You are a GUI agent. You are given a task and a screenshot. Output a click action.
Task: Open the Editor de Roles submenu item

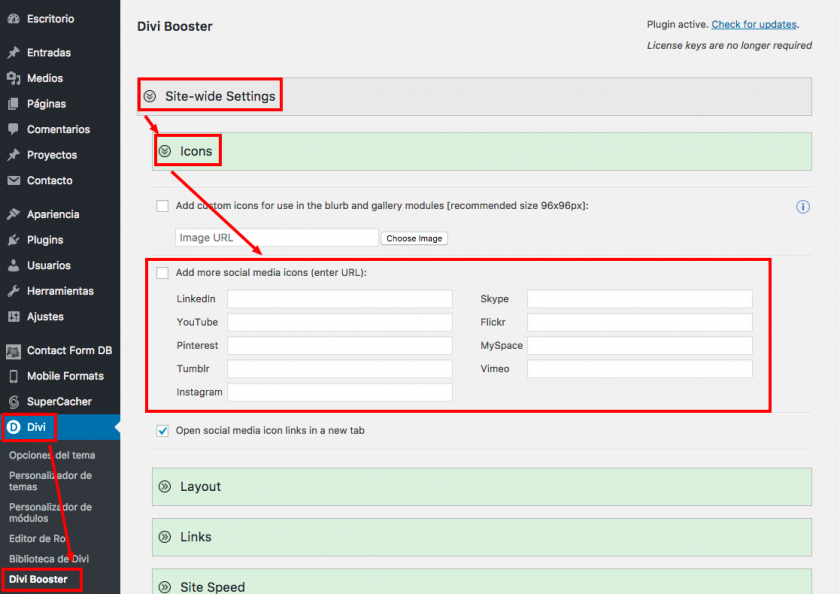coord(38,539)
